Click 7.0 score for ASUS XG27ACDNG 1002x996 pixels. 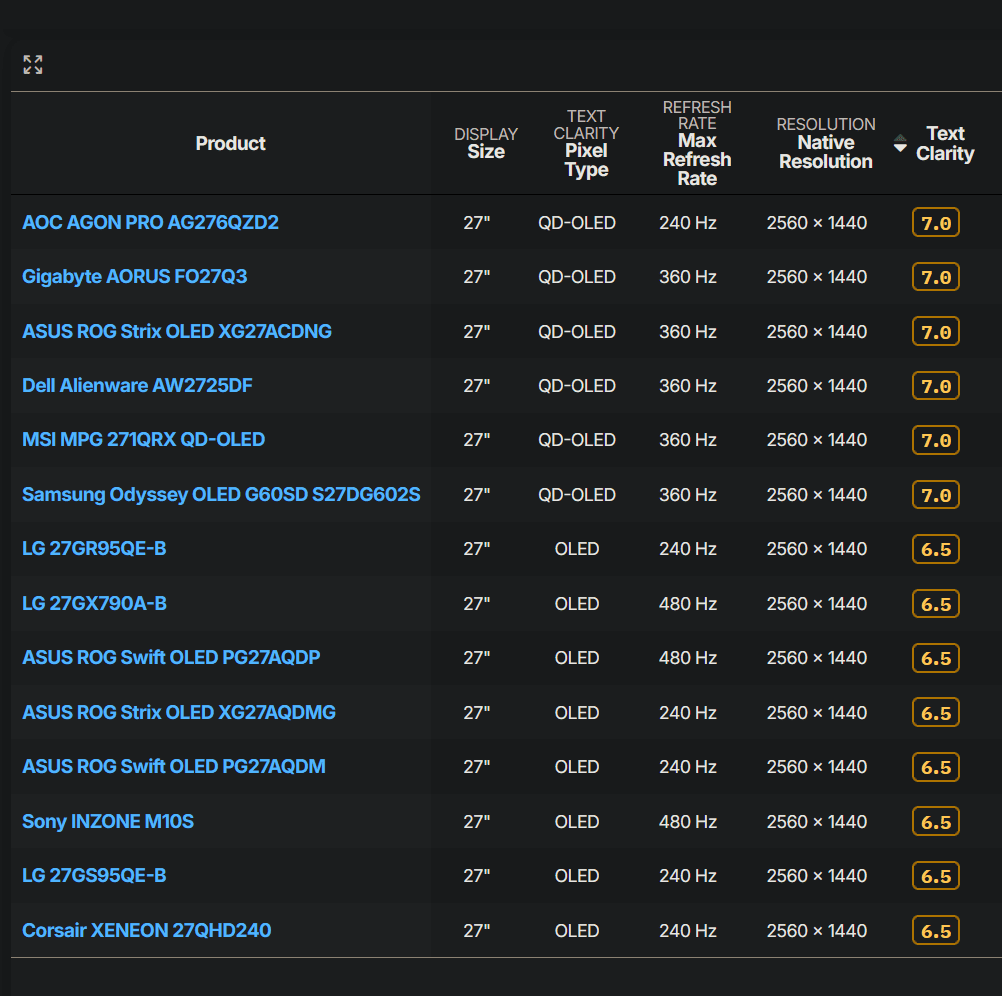pos(936,332)
